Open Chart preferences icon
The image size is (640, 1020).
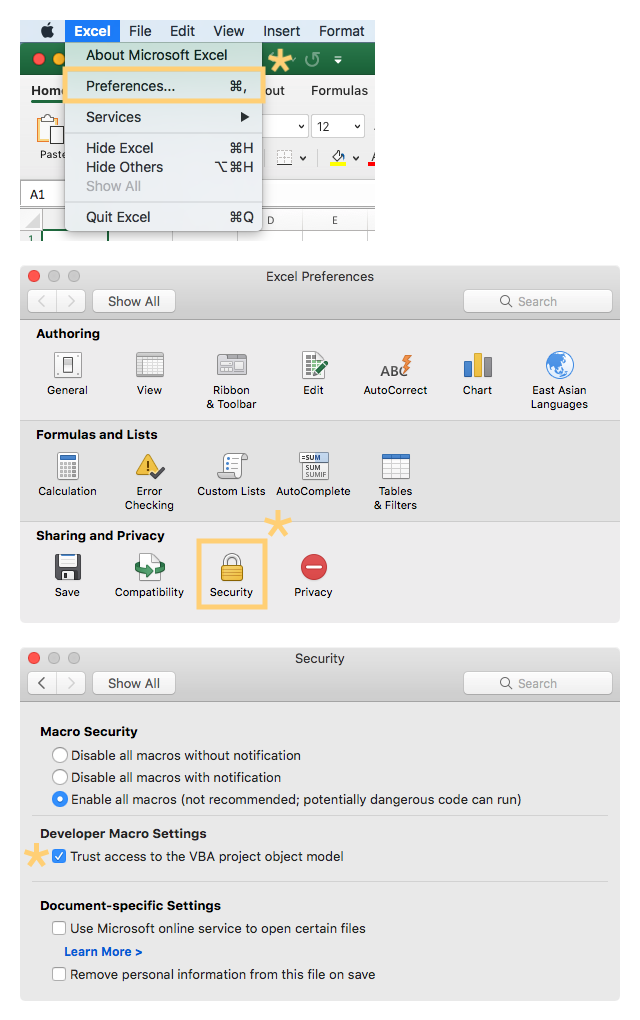tap(478, 365)
